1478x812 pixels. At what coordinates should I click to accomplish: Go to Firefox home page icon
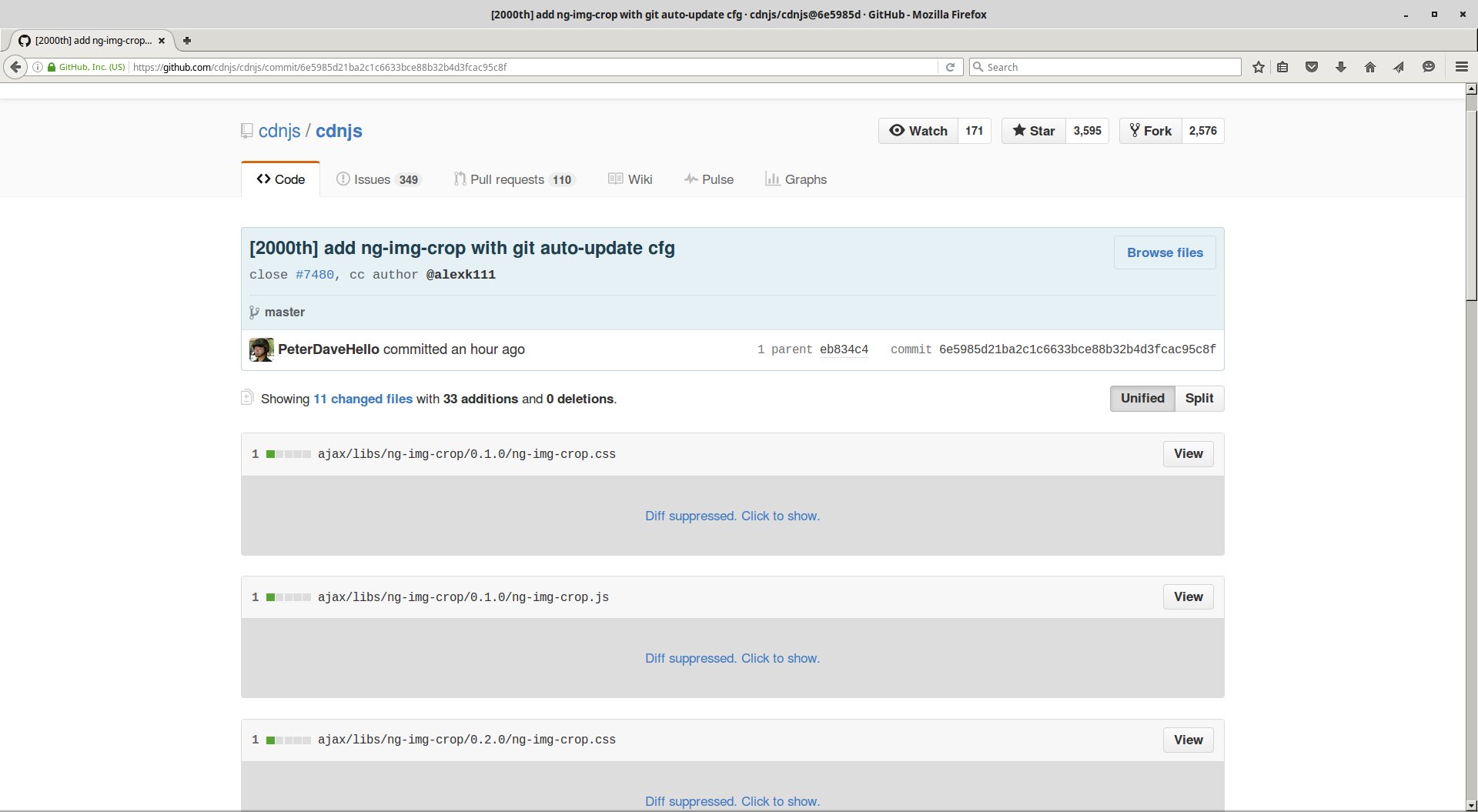click(x=1370, y=67)
